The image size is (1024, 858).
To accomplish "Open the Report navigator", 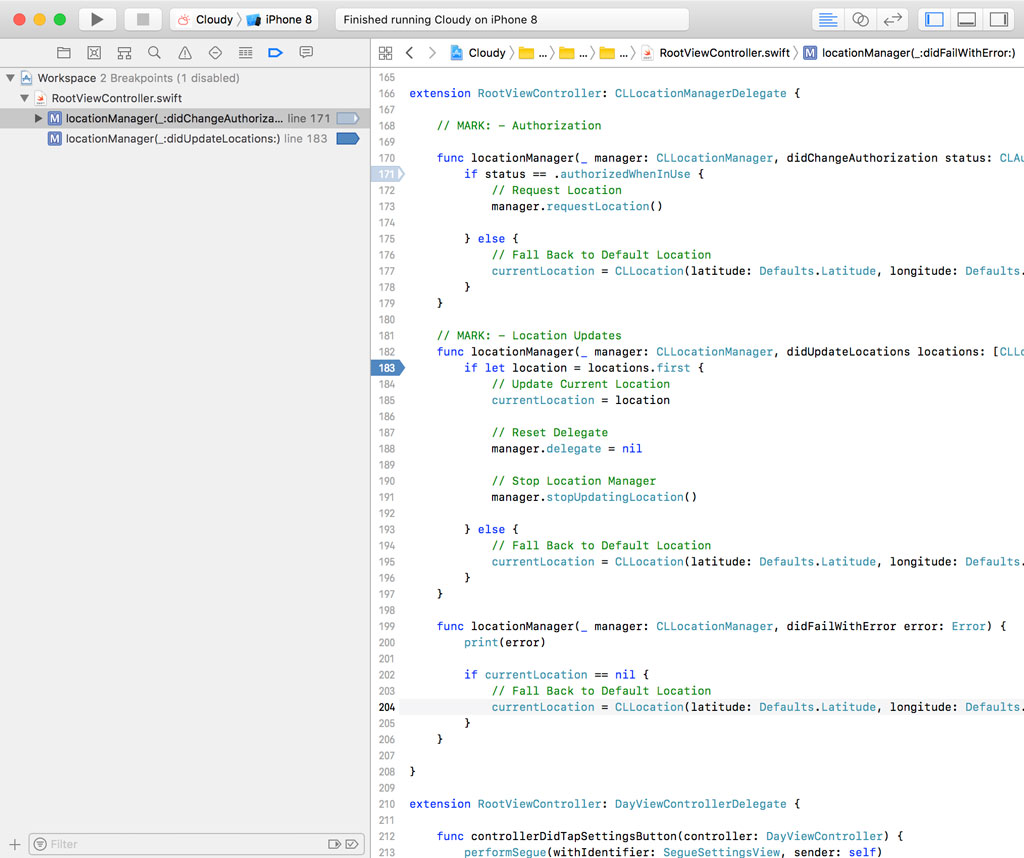I will coord(306,52).
